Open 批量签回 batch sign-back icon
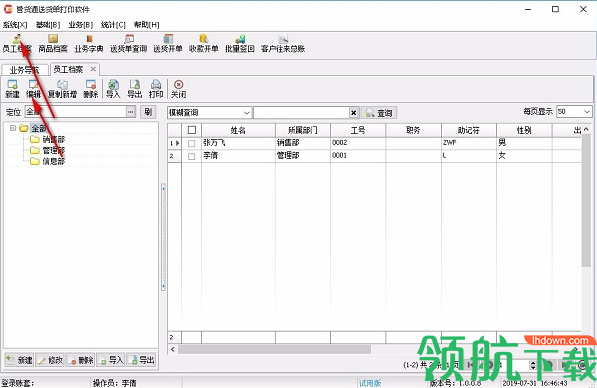The width and height of the screenshot is (597, 388). click(x=239, y=43)
